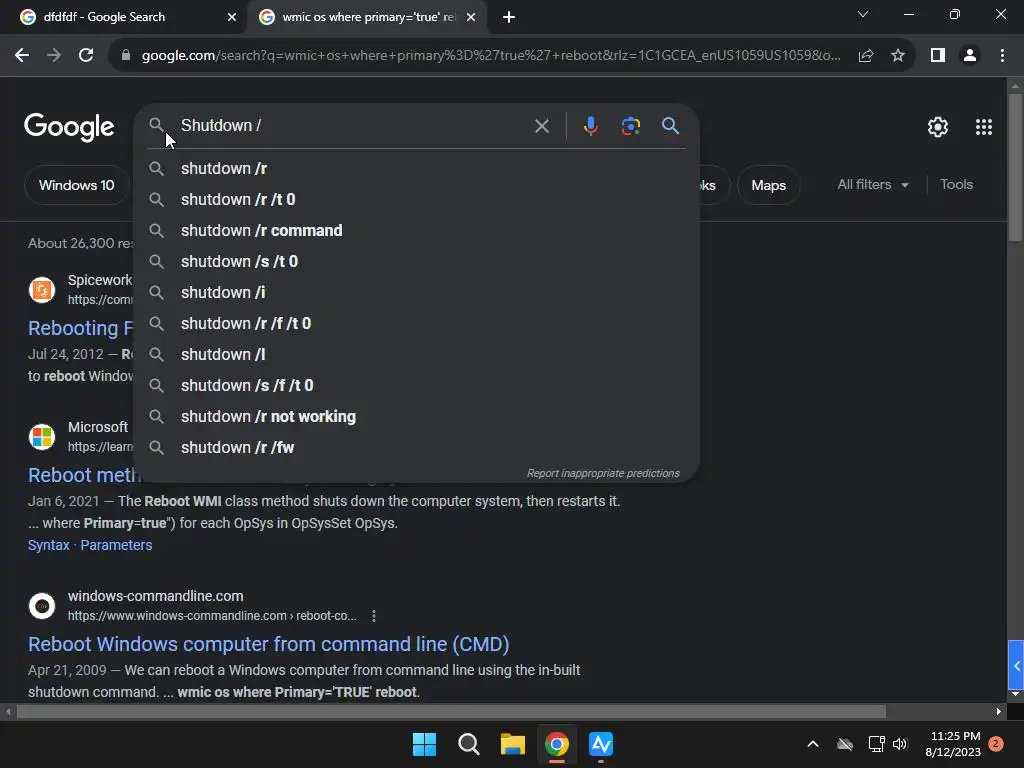
Task: Open Windows taskbar Search
Action: [x=468, y=744]
